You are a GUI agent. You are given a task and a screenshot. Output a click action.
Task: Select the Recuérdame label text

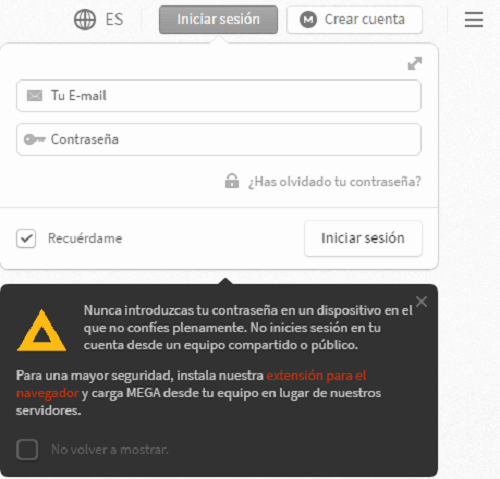pyautogui.click(x=85, y=238)
